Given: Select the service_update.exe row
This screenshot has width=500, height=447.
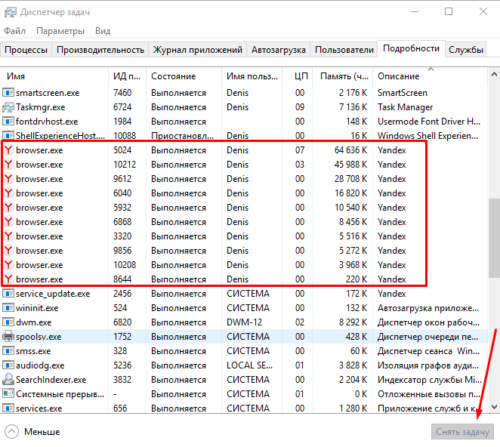Looking at the screenshot, I should click(x=244, y=294).
